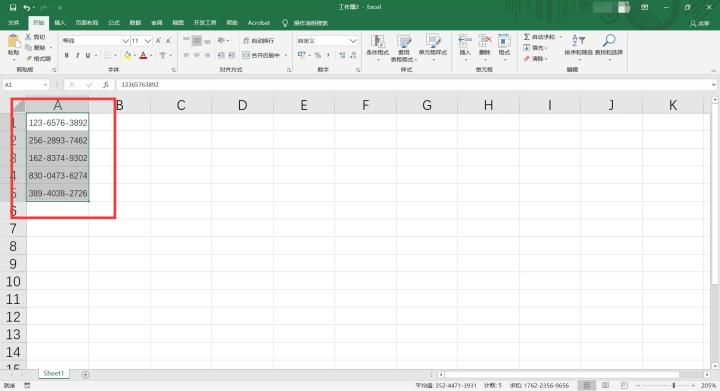Image resolution: width=720 pixels, height=391 pixels.
Task: Click the fill color bucket icon
Action: tap(127, 56)
